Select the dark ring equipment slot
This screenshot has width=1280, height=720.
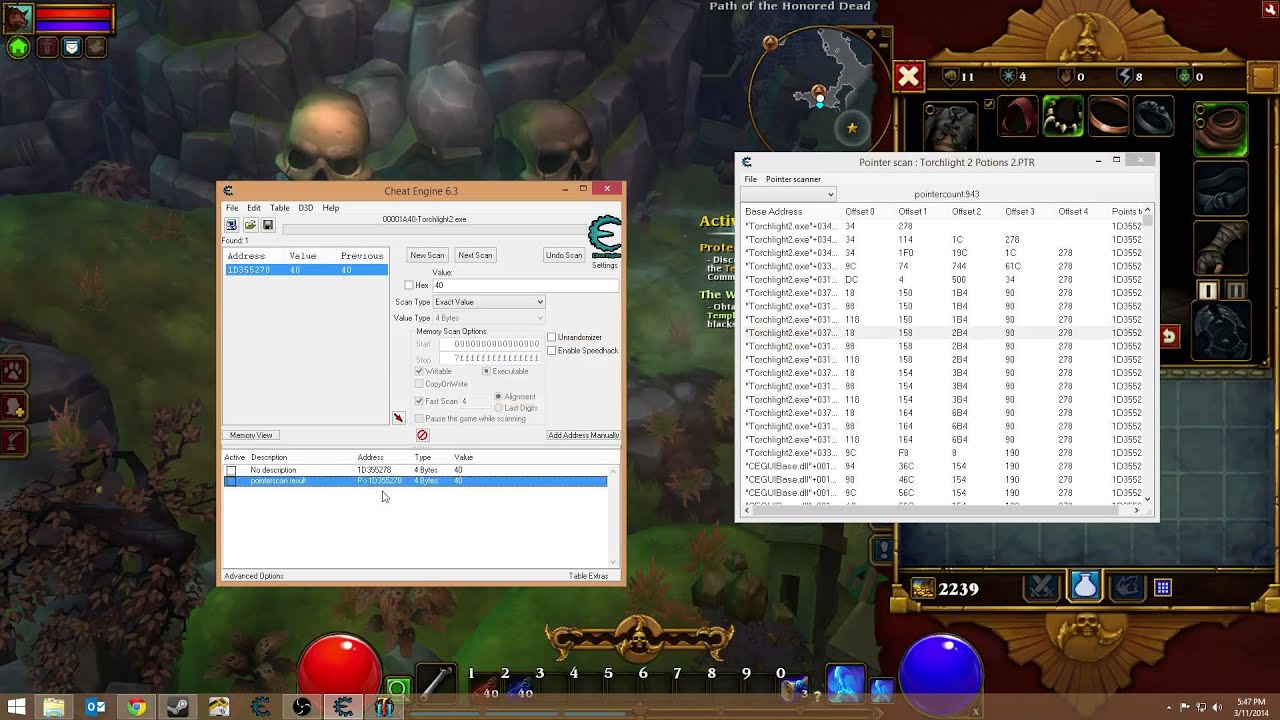[1152, 117]
